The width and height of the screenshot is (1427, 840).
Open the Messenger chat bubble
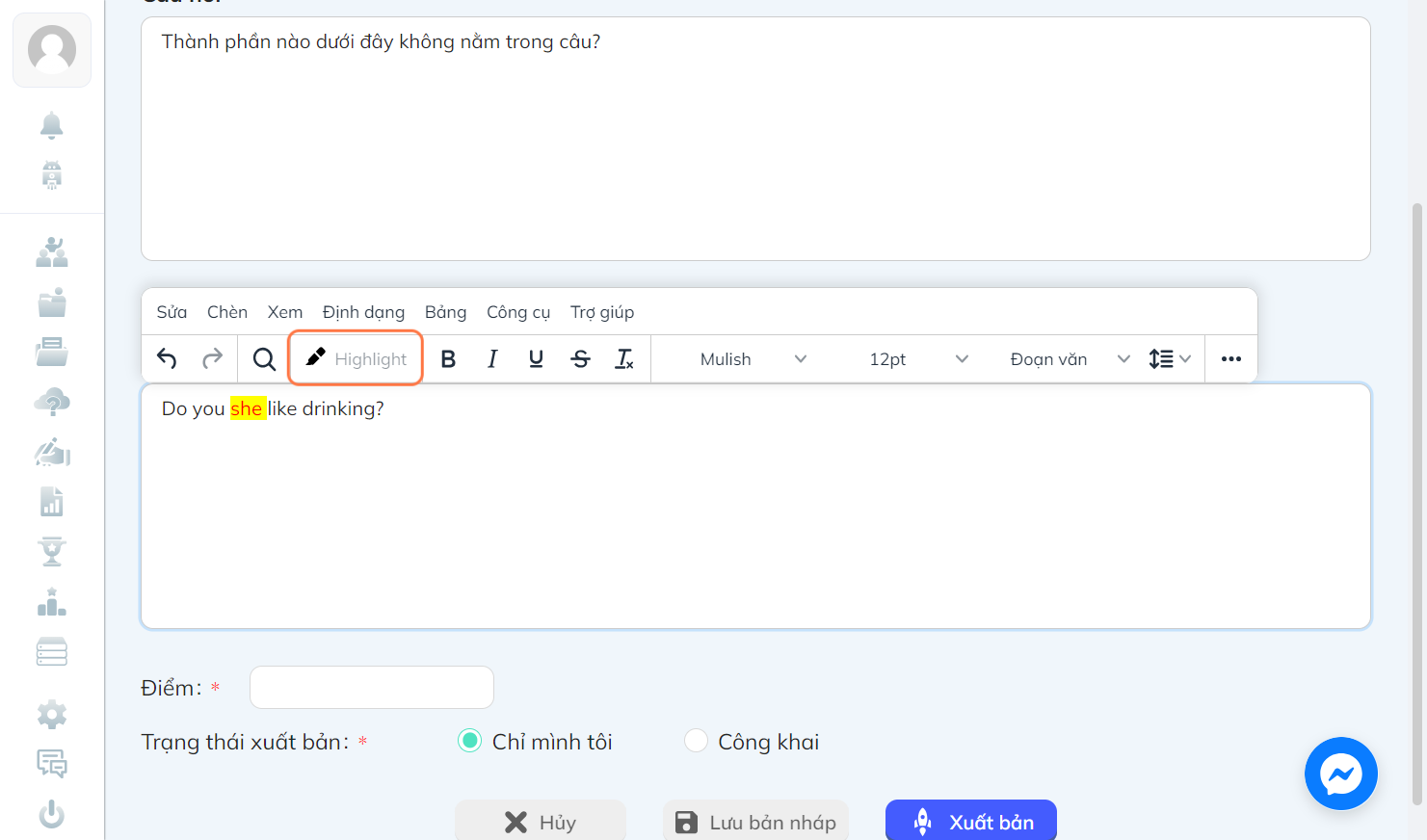click(x=1341, y=774)
